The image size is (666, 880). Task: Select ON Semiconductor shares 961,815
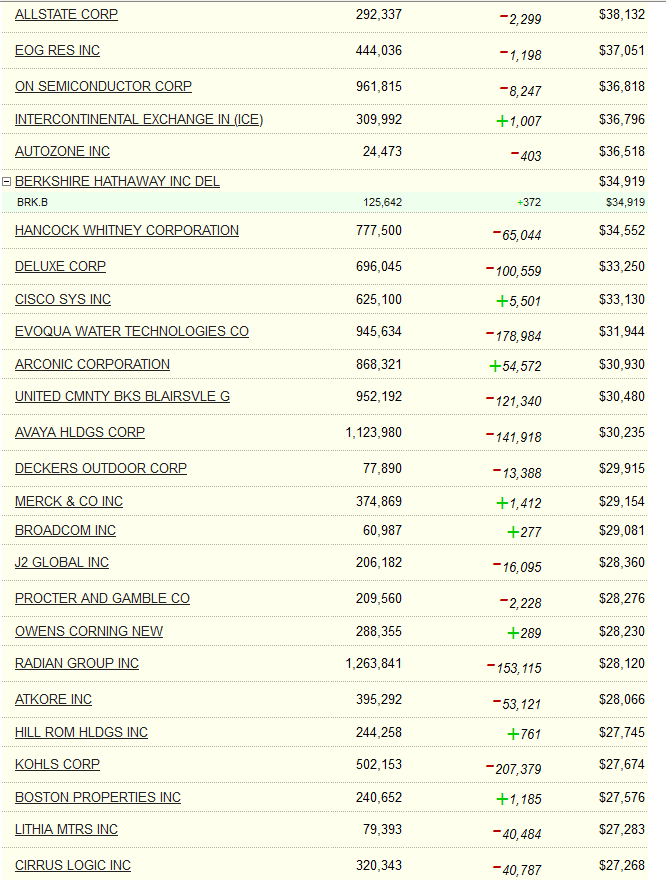click(x=379, y=86)
